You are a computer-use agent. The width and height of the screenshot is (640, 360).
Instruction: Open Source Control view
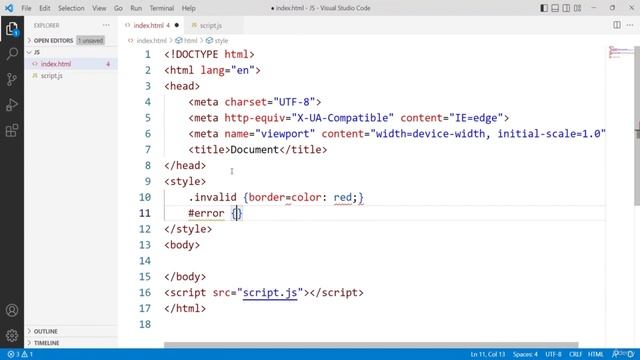[x=12, y=79]
